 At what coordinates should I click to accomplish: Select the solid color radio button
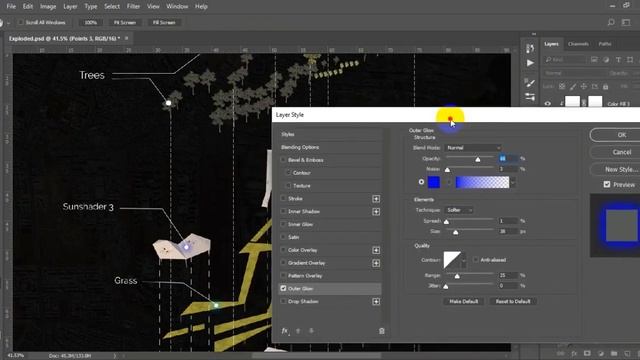point(421,182)
